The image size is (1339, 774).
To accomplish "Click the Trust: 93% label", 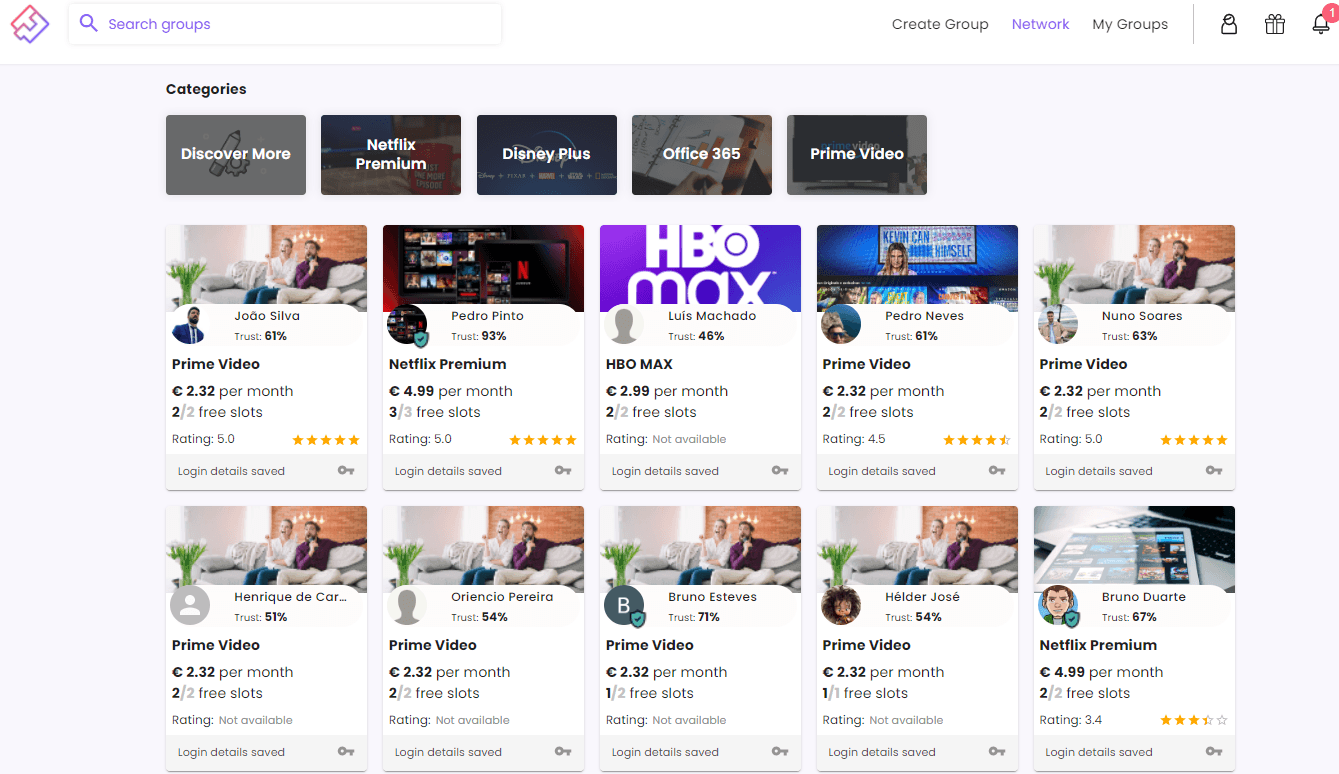I will pyautogui.click(x=479, y=336).
